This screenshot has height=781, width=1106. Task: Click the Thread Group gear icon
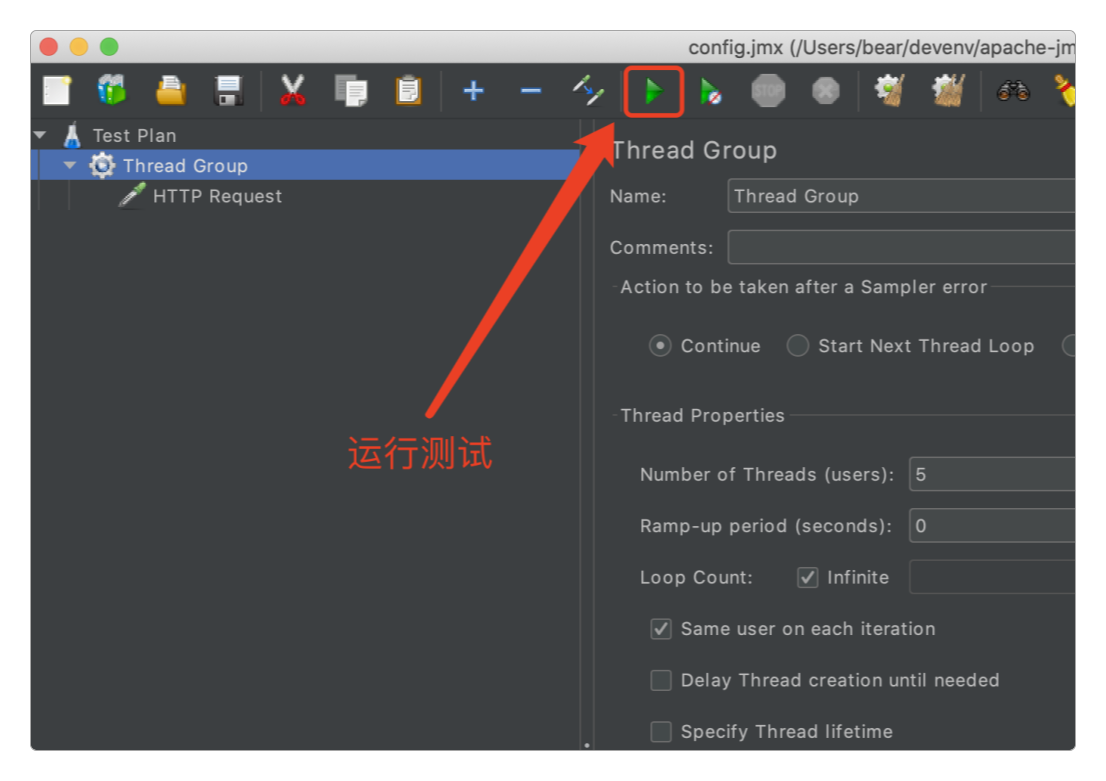[x=102, y=165]
